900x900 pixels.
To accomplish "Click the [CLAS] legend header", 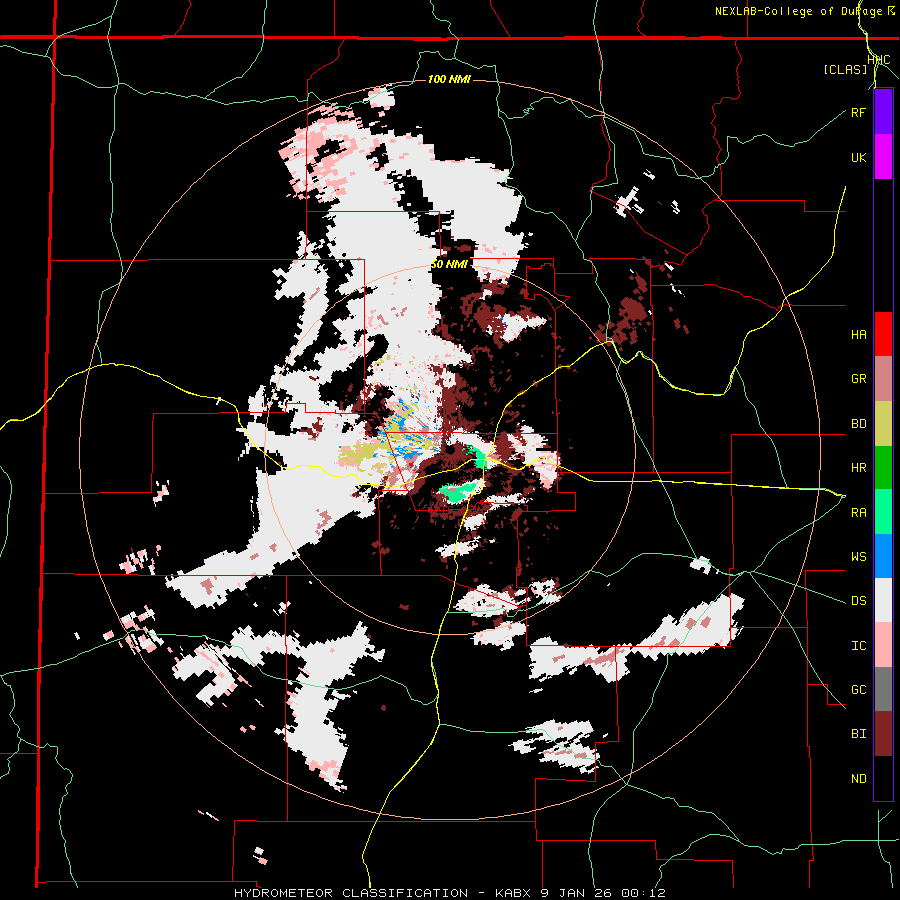I will tap(845, 70).
